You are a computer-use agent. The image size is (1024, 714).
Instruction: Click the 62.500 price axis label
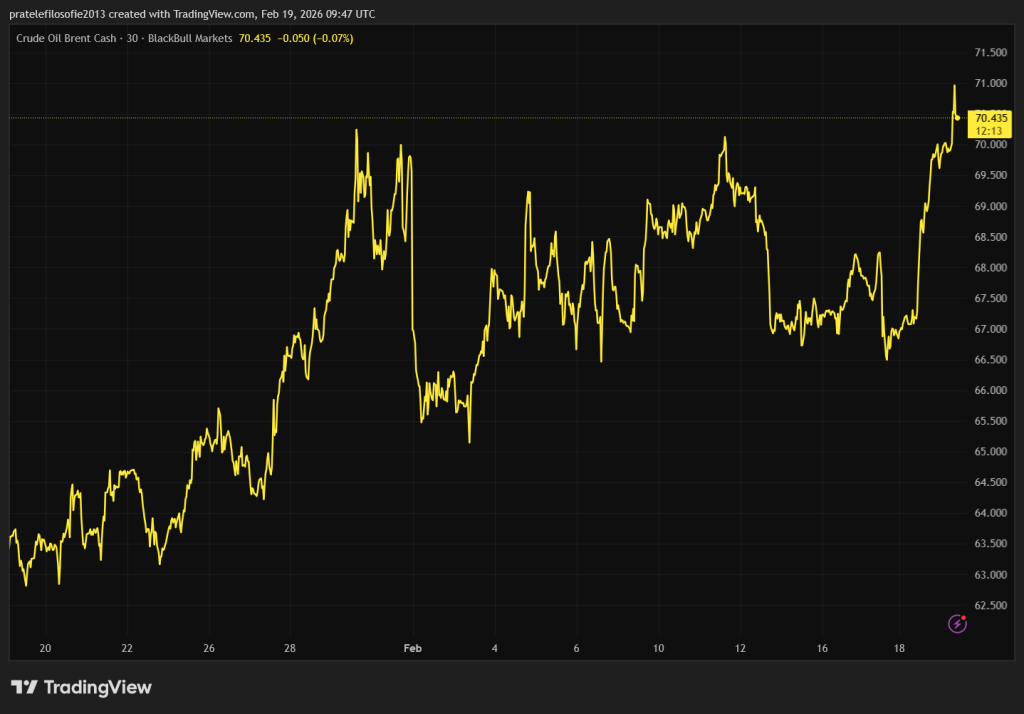pyautogui.click(x=990, y=605)
